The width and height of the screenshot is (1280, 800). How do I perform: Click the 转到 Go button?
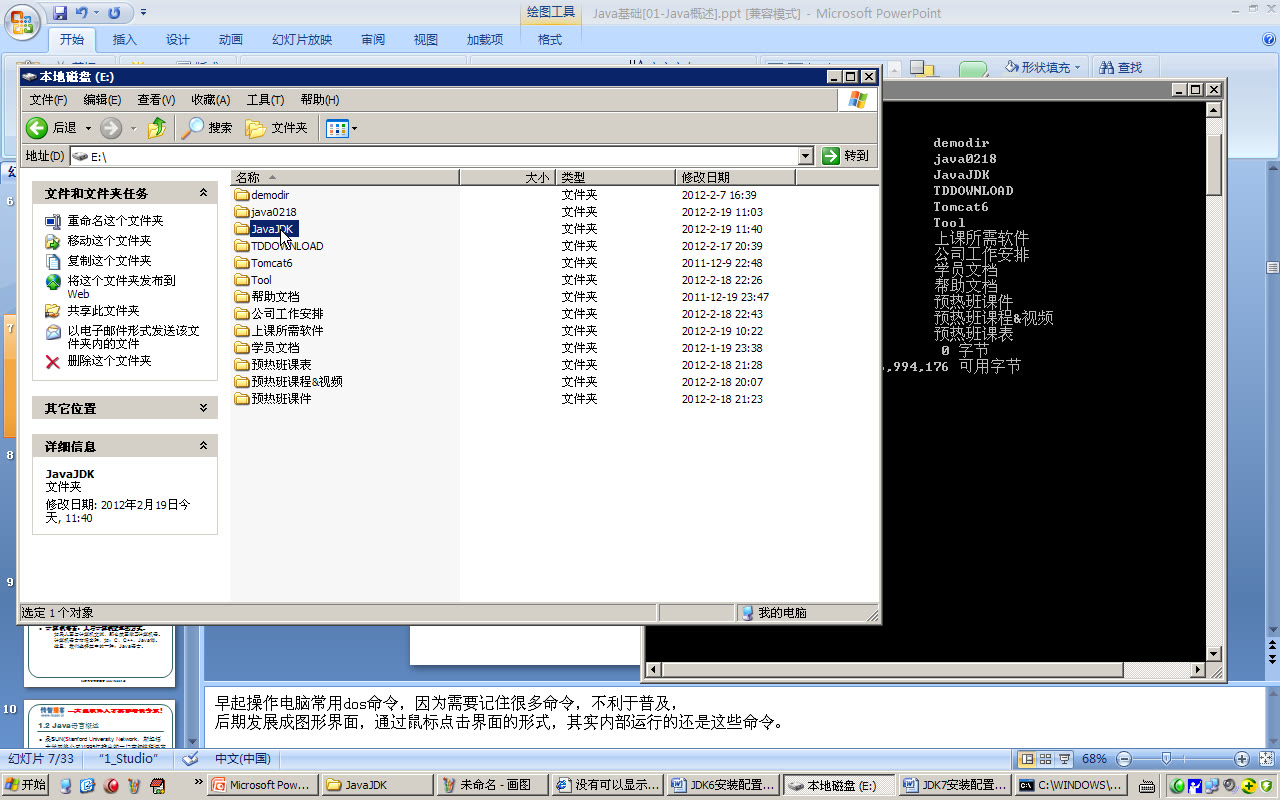(x=846, y=156)
